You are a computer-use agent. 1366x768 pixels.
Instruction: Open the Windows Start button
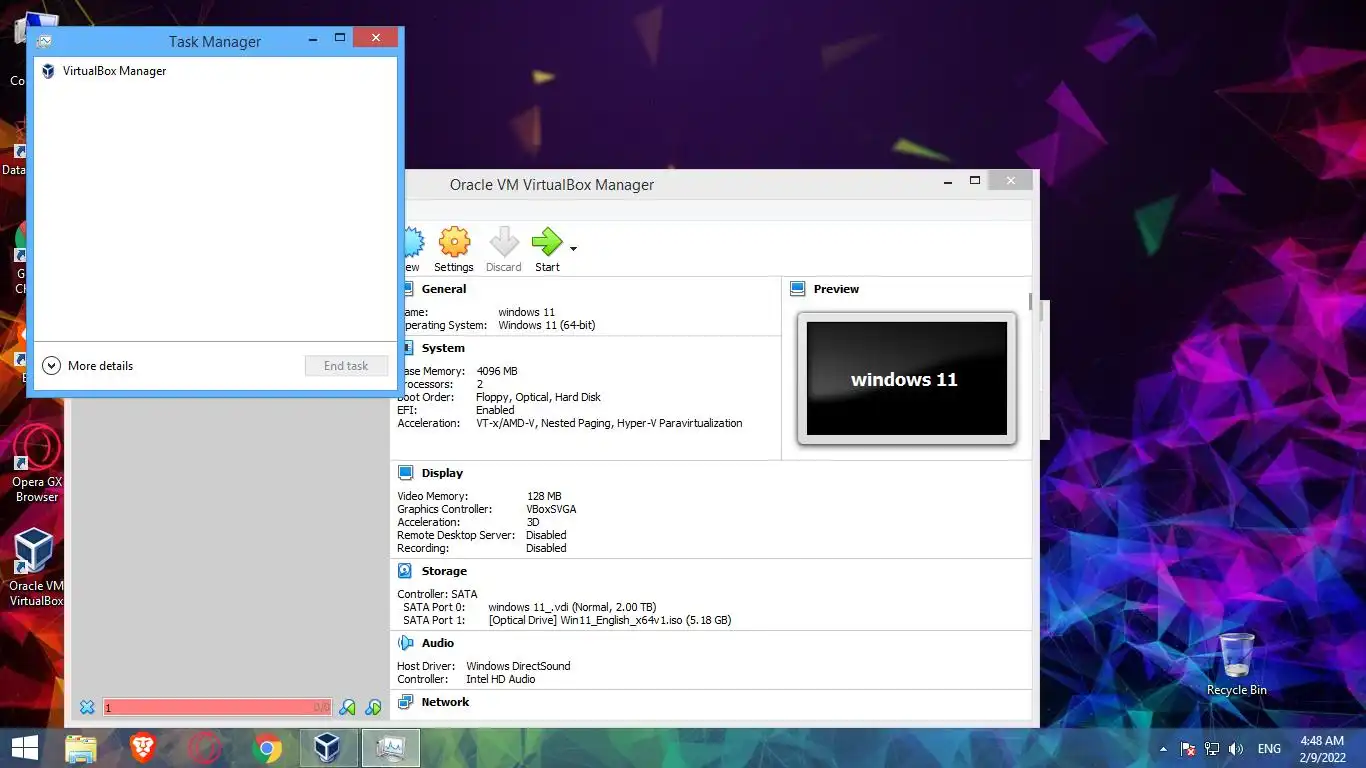(x=25, y=748)
